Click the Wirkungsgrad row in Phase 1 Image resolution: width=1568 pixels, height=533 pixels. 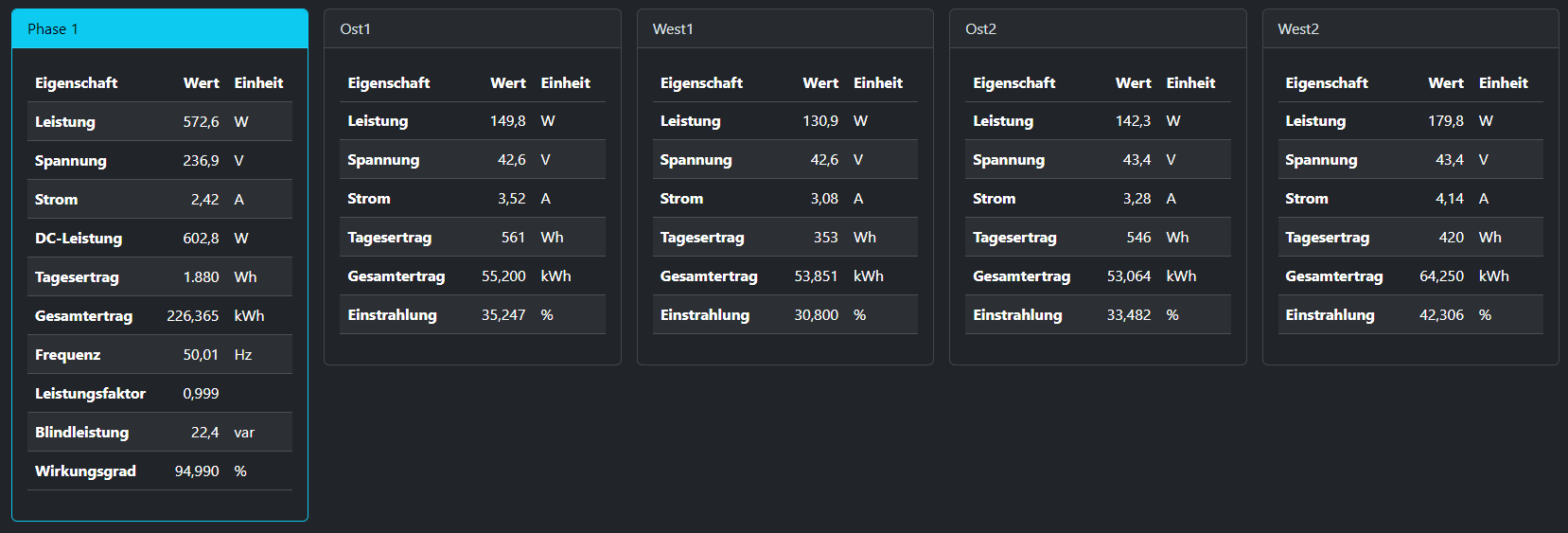pos(160,471)
